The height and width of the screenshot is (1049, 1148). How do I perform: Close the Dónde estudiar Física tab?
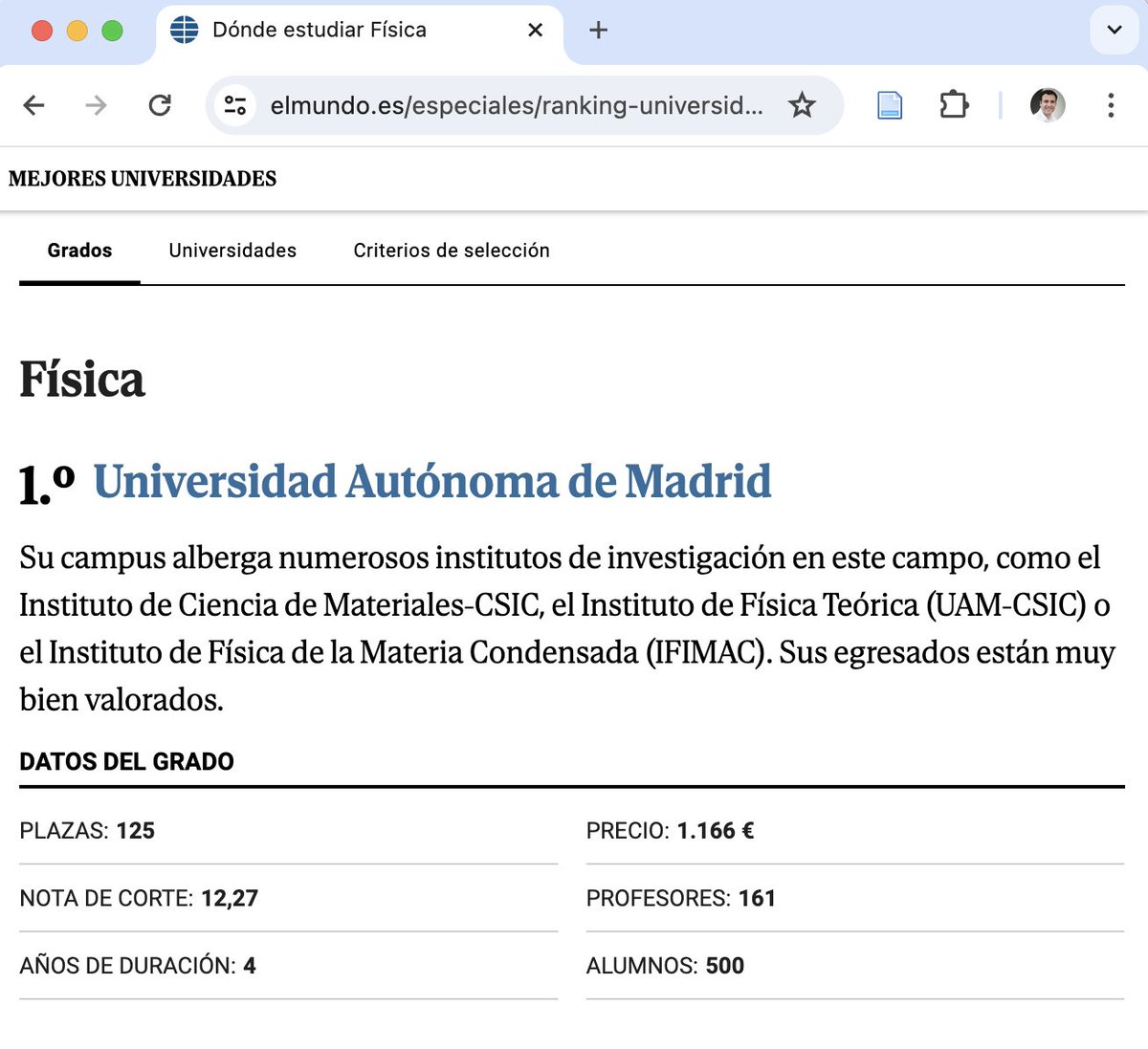pyautogui.click(x=536, y=30)
